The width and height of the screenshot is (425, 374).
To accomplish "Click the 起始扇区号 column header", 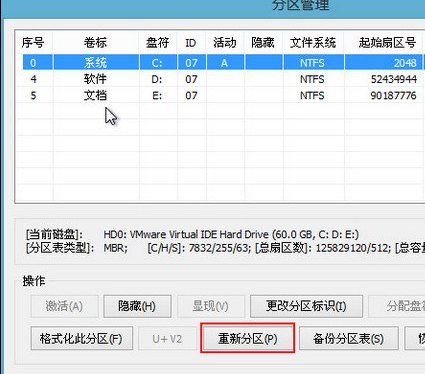I will coord(383,43).
